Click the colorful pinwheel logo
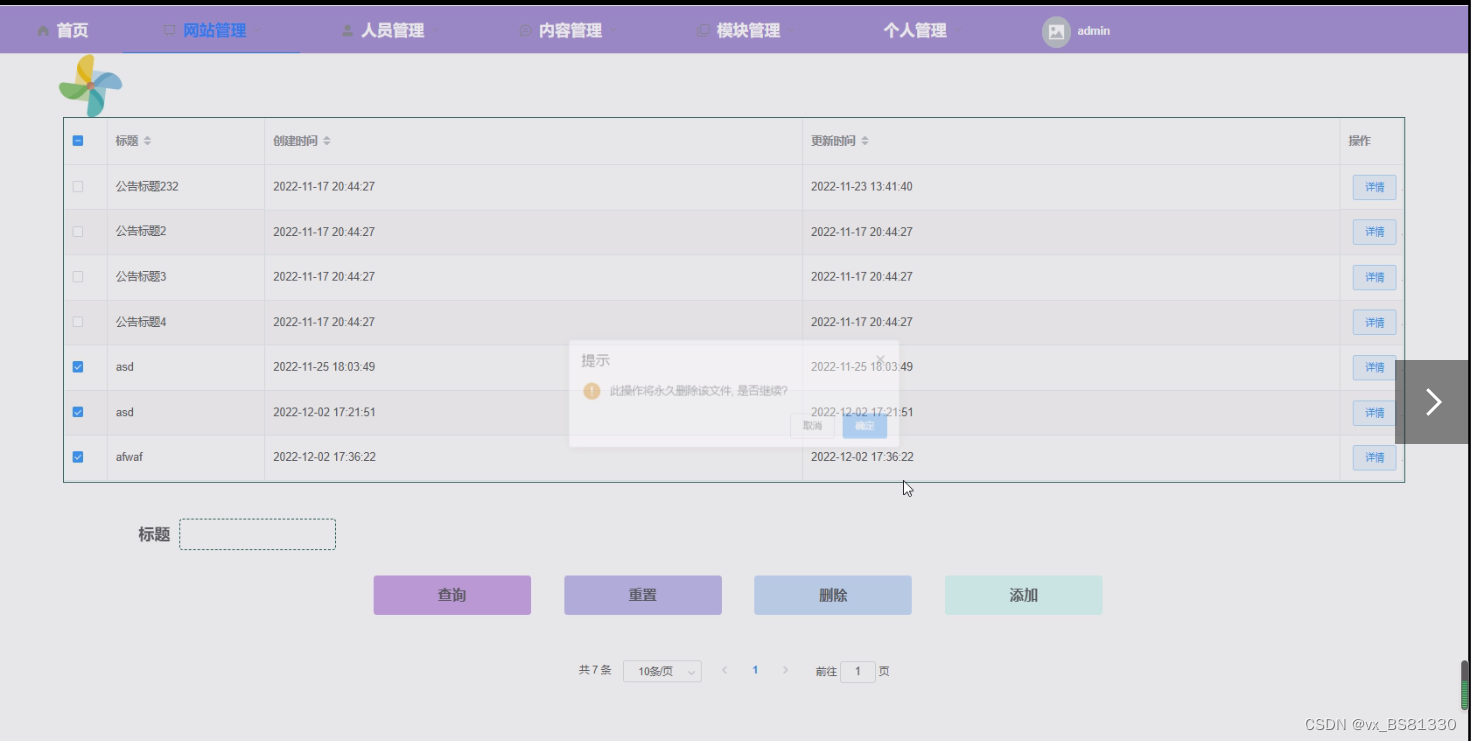 tap(90, 86)
